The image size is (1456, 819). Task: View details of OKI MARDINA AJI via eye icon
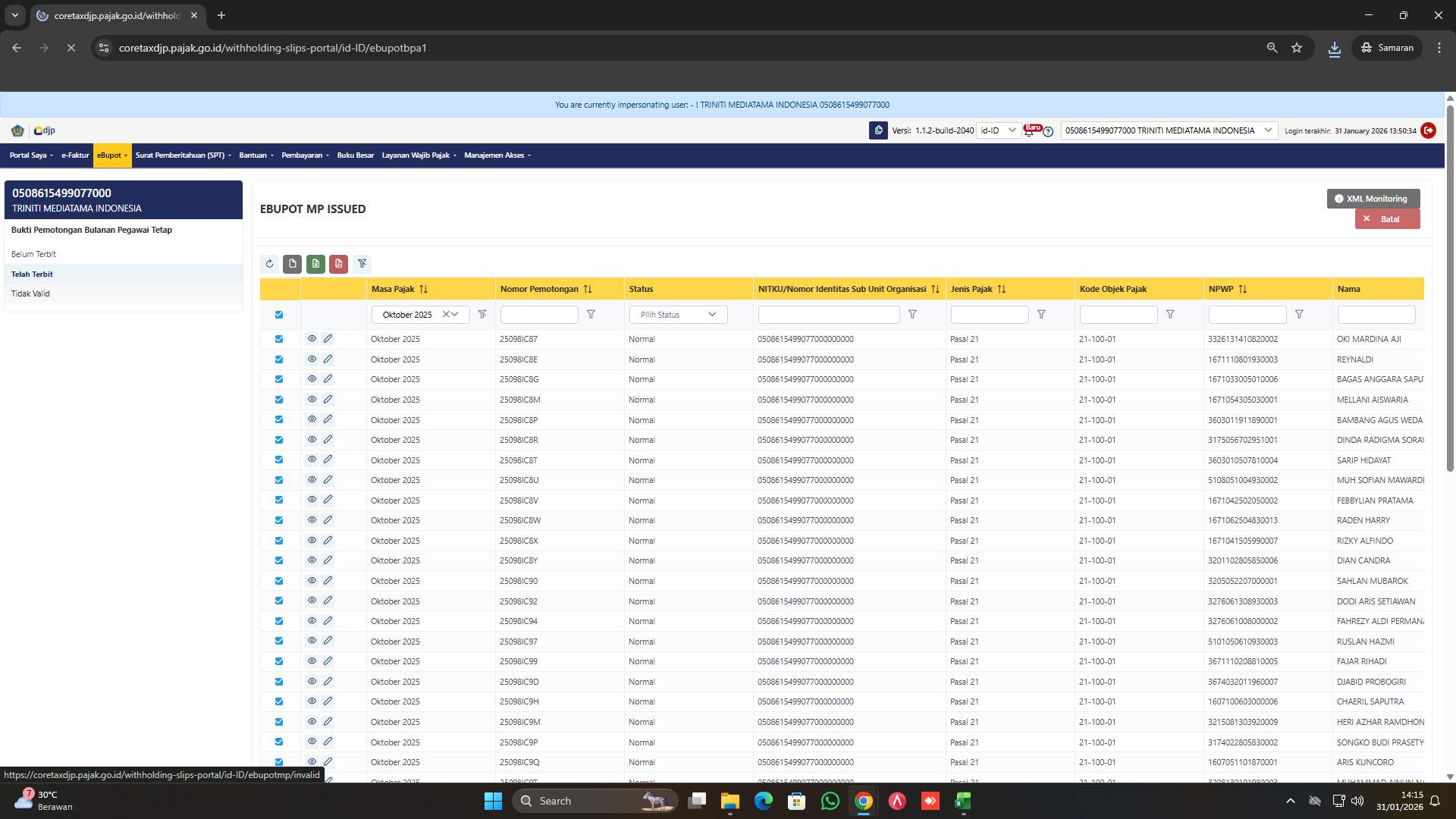312,339
